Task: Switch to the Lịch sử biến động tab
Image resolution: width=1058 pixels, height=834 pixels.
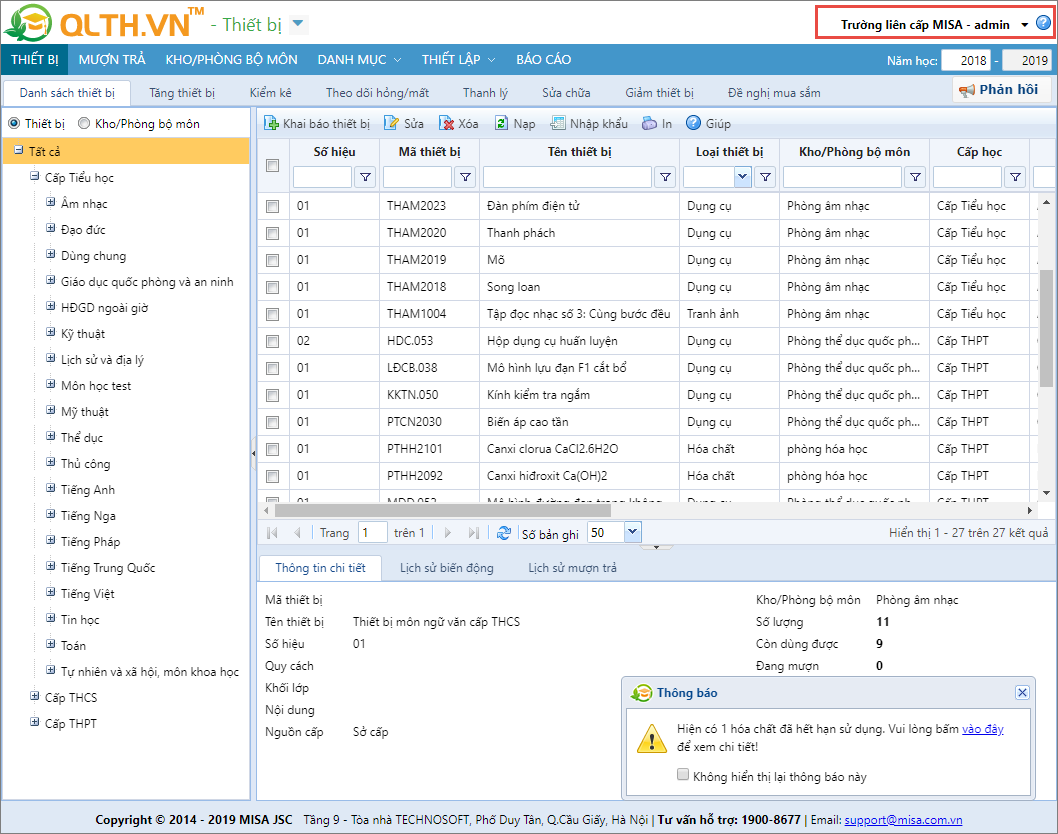Action: (x=447, y=567)
